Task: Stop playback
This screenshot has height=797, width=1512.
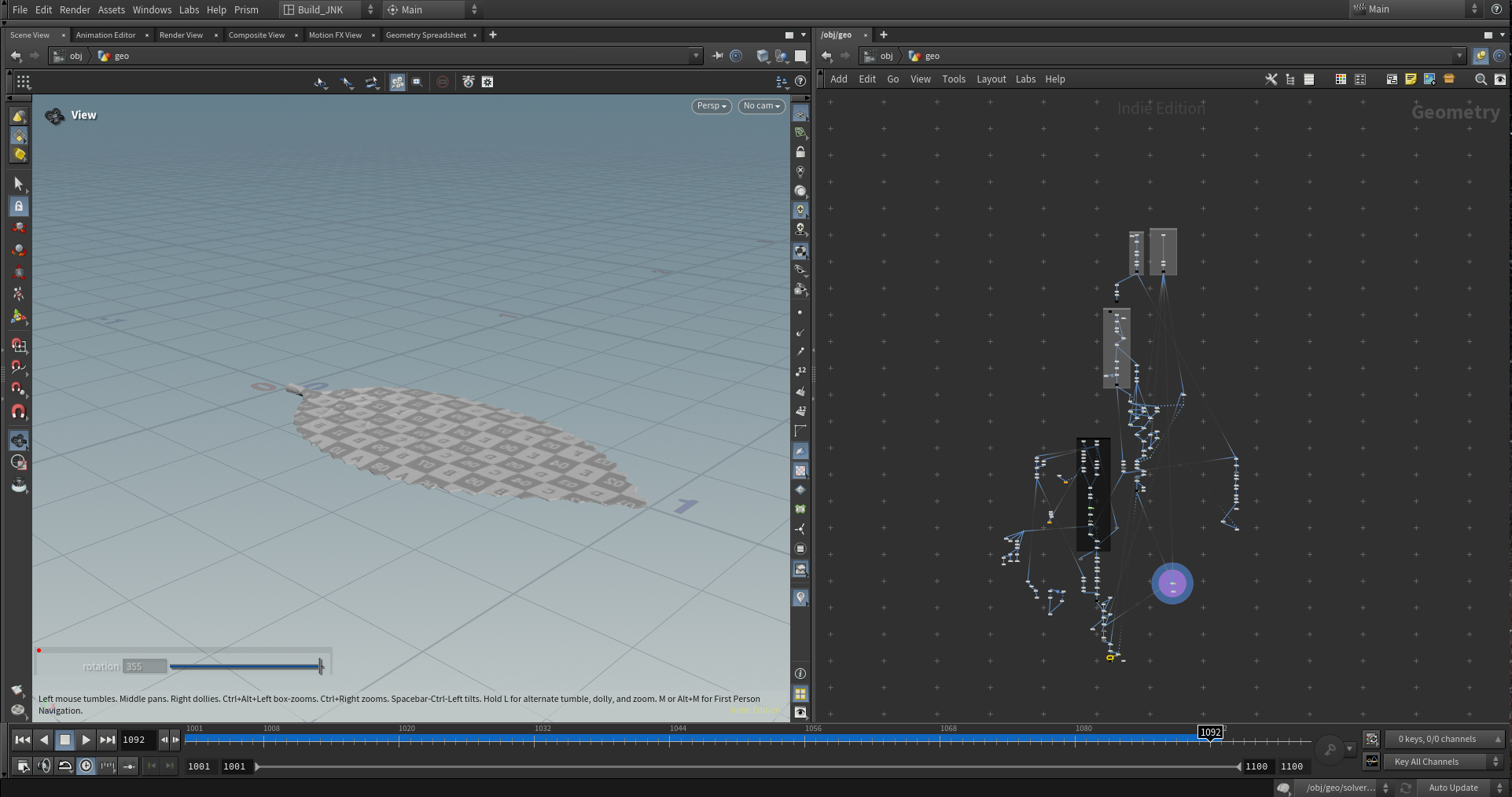Action: coord(65,740)
